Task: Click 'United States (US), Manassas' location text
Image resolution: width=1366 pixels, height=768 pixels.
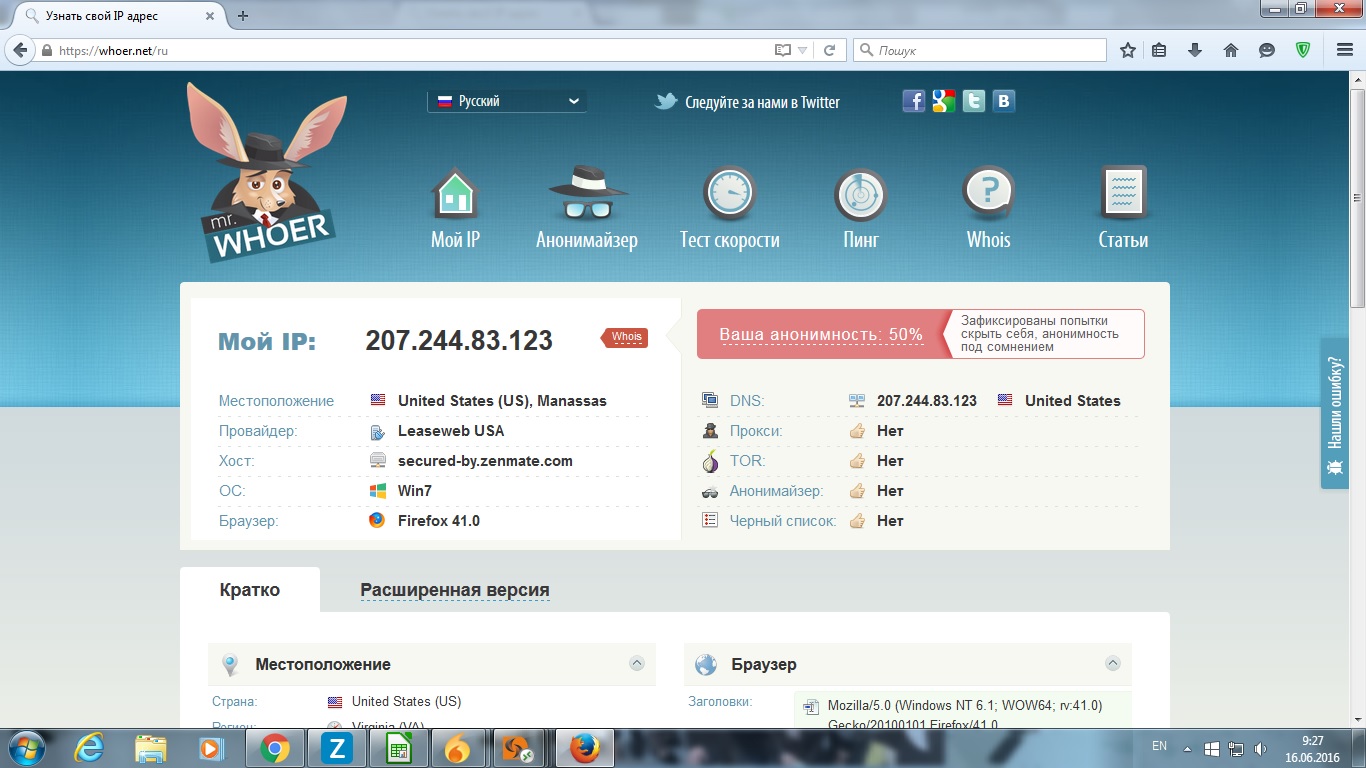Action: pos(502,401)
